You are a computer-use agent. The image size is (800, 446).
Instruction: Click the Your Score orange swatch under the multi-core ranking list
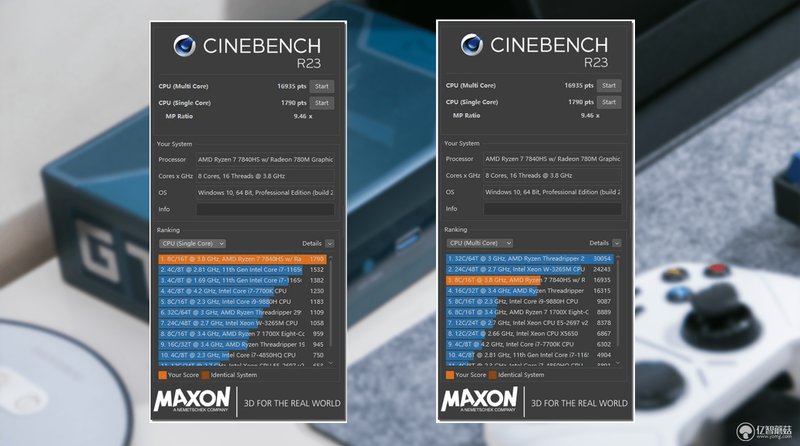pos(449,375)
